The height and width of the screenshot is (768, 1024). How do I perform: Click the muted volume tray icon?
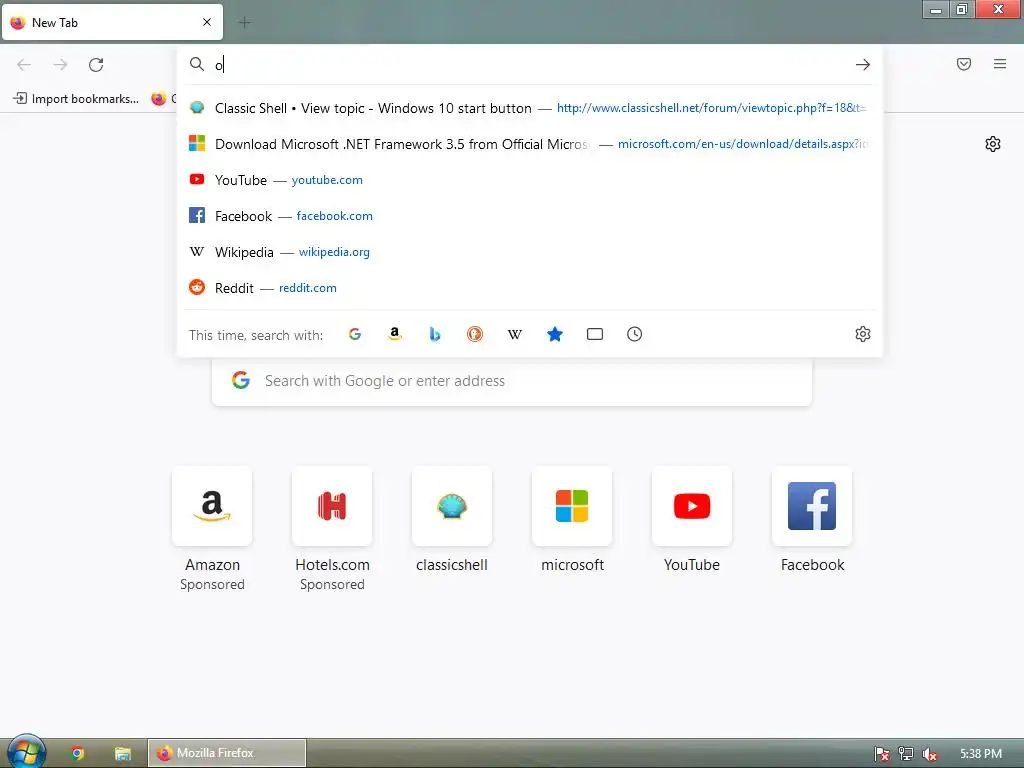click(x=930, y=754)
